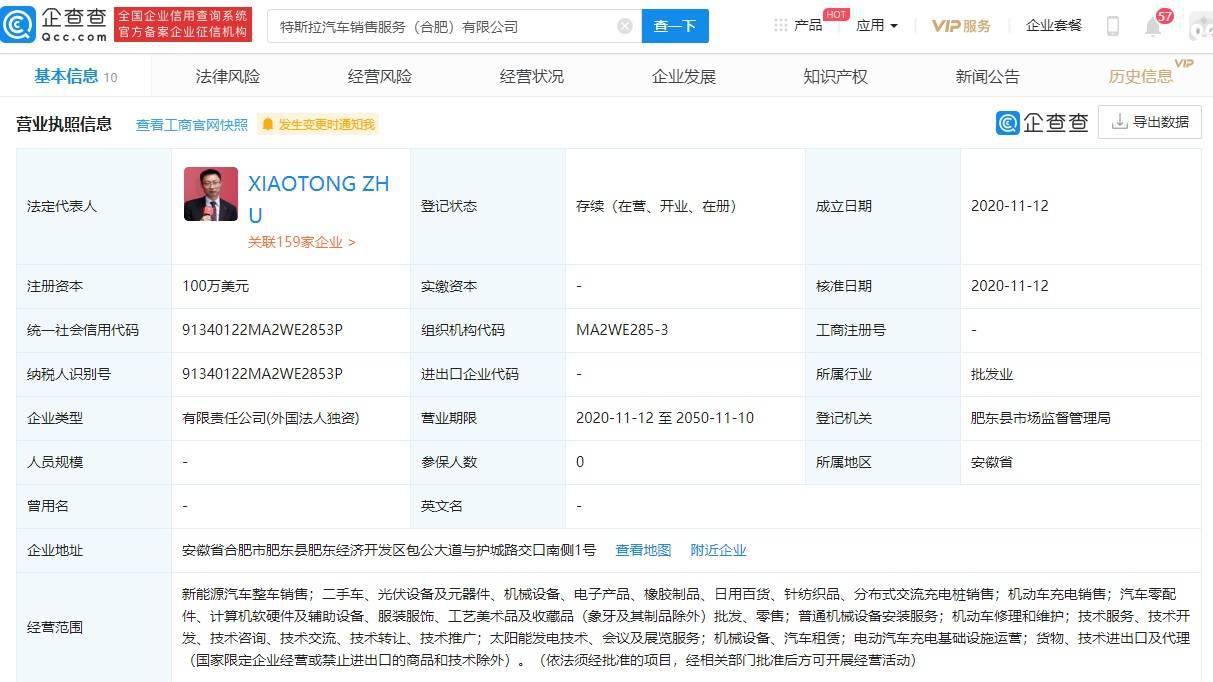Click the 法定代表人 label cell
The width and height of the screenshot is (1213, 682).
click(94, 206)
